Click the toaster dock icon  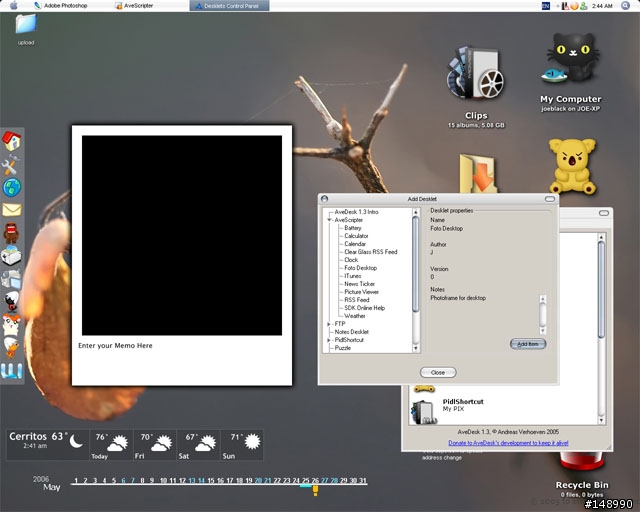[11, 256]
